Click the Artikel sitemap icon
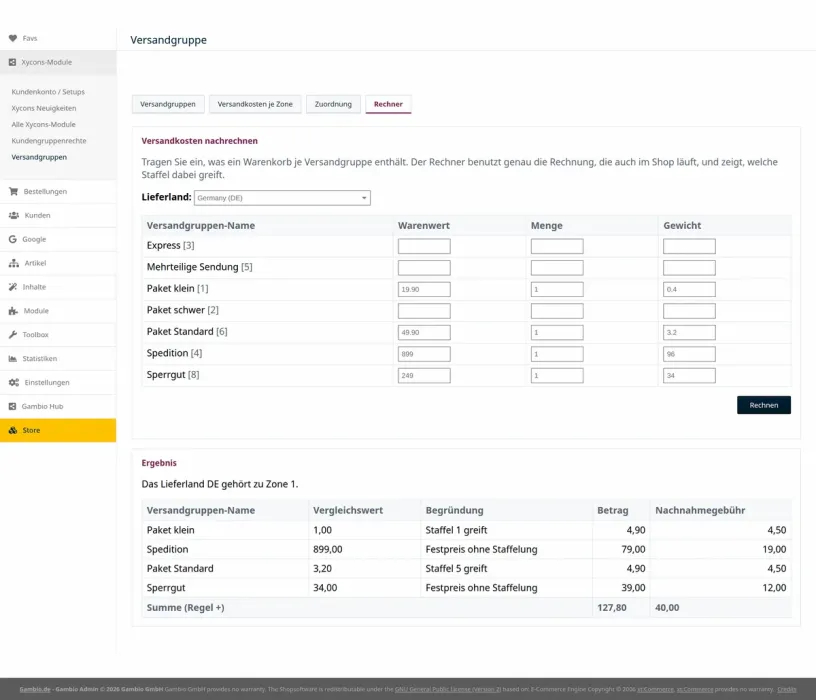Screen dimensions: 816x700 click(x=14, y=263)
